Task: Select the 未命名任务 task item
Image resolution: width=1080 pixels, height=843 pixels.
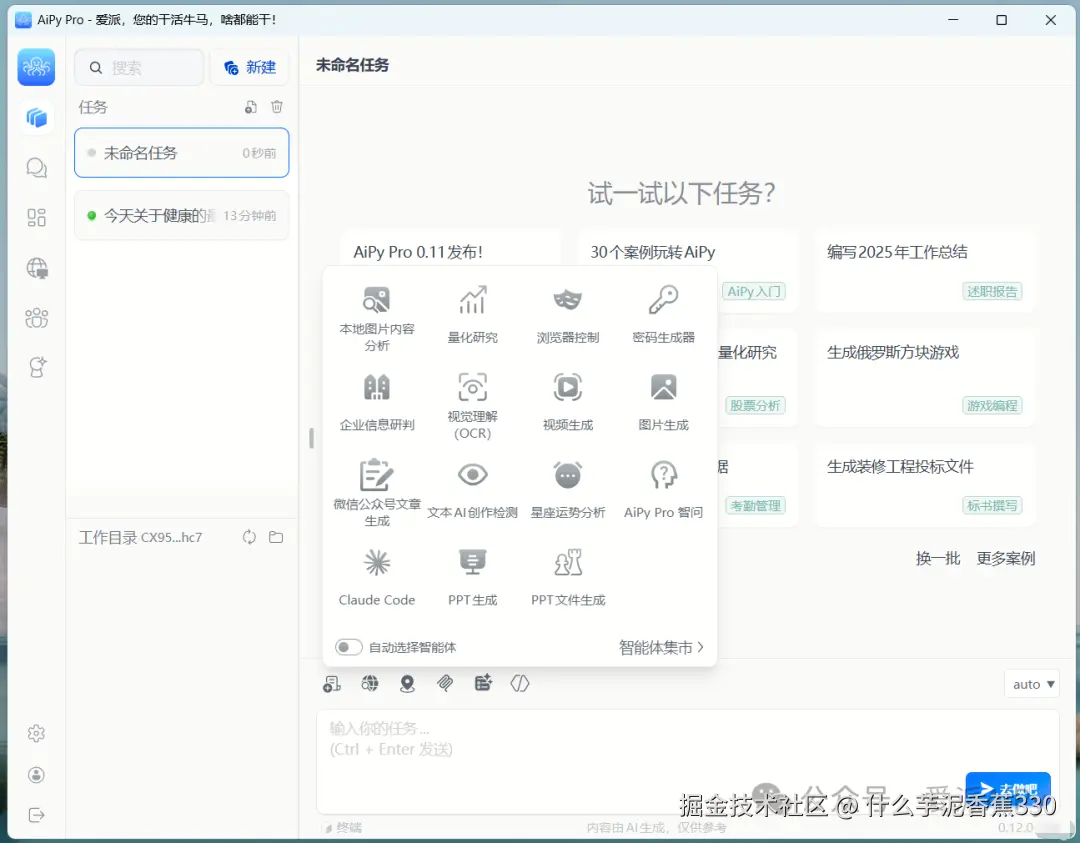Action: pos(182,153)
